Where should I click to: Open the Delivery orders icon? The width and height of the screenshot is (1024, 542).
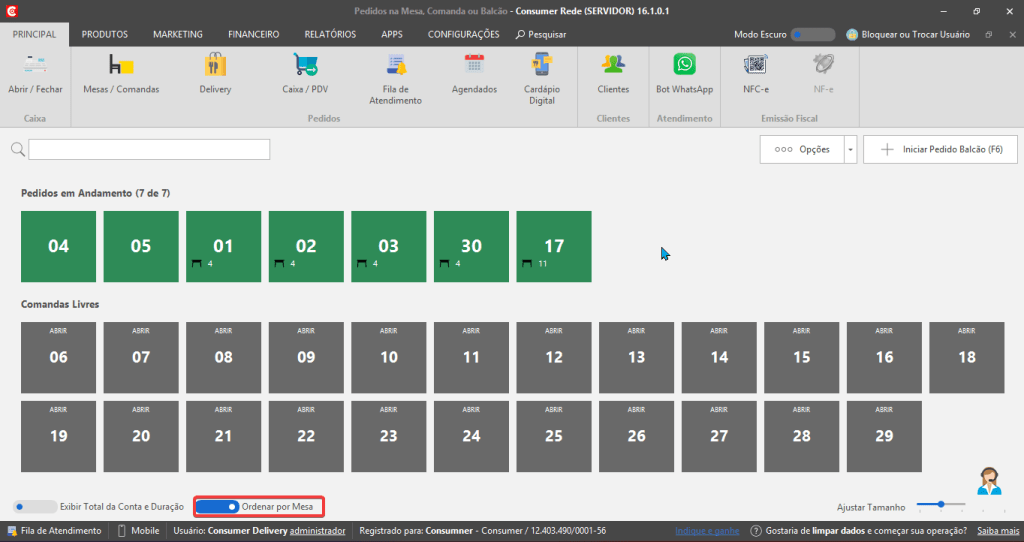(x=216, y=65)
